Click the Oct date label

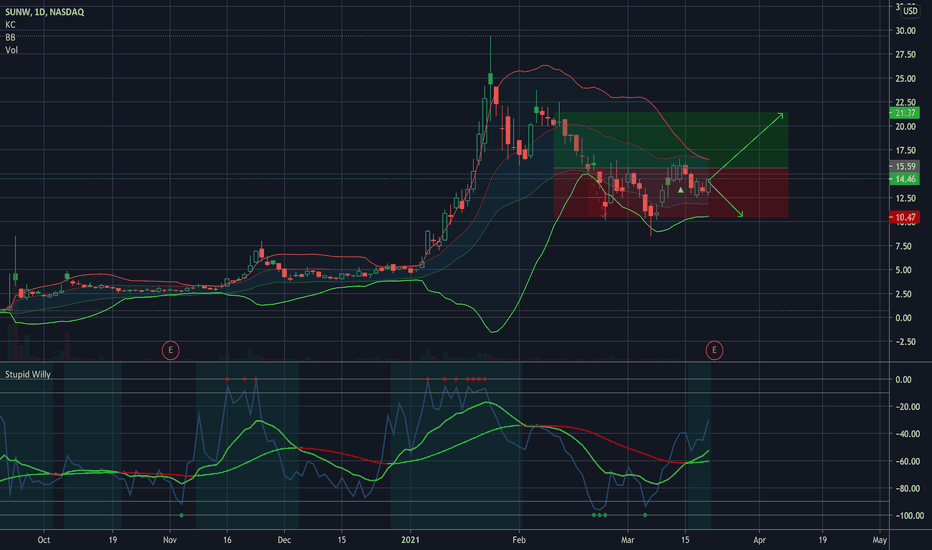44,540
